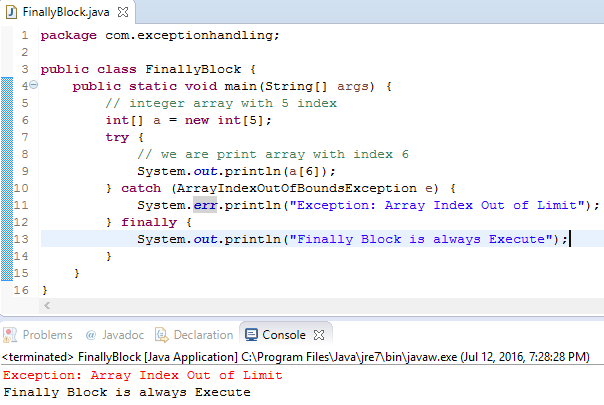Click console output 'Finally Block is always Execute'
This screenshot has height=405, width=604.
click(127, 392)
